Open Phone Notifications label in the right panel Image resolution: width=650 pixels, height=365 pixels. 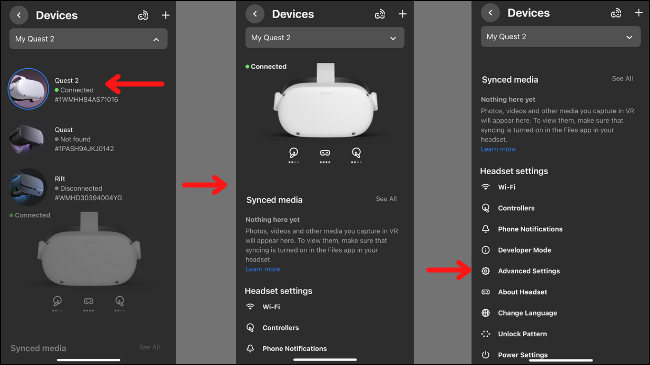pos(530,229)
